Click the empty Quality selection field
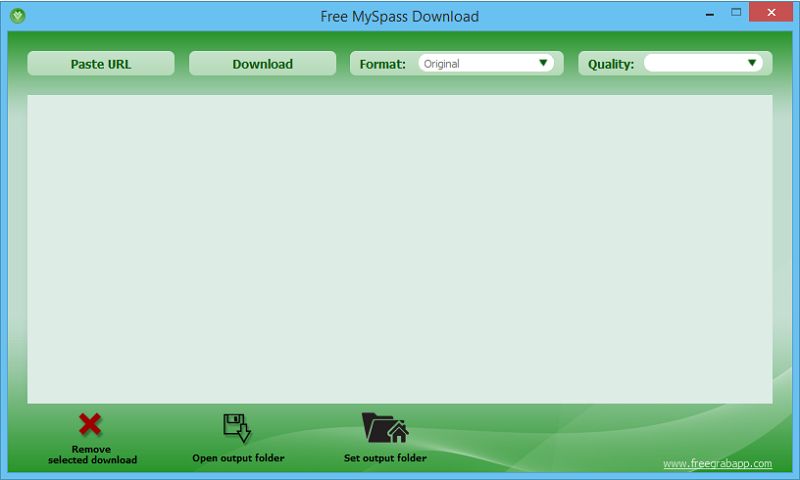The image size is (800, 480). tap(703, 63)
